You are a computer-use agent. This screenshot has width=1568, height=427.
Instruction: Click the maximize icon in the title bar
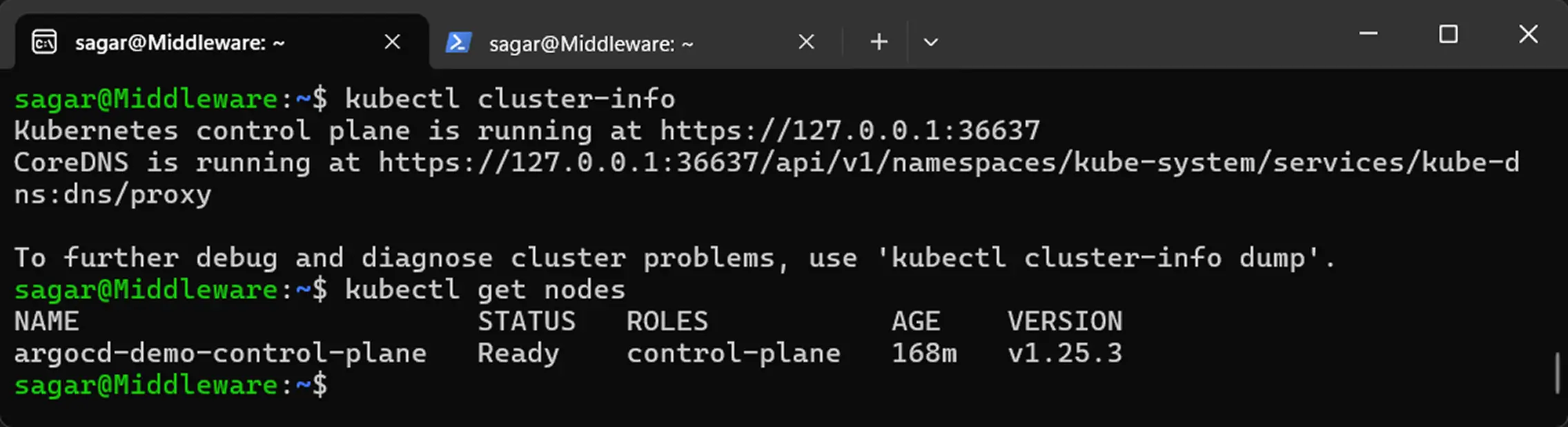coord(1447,34)
